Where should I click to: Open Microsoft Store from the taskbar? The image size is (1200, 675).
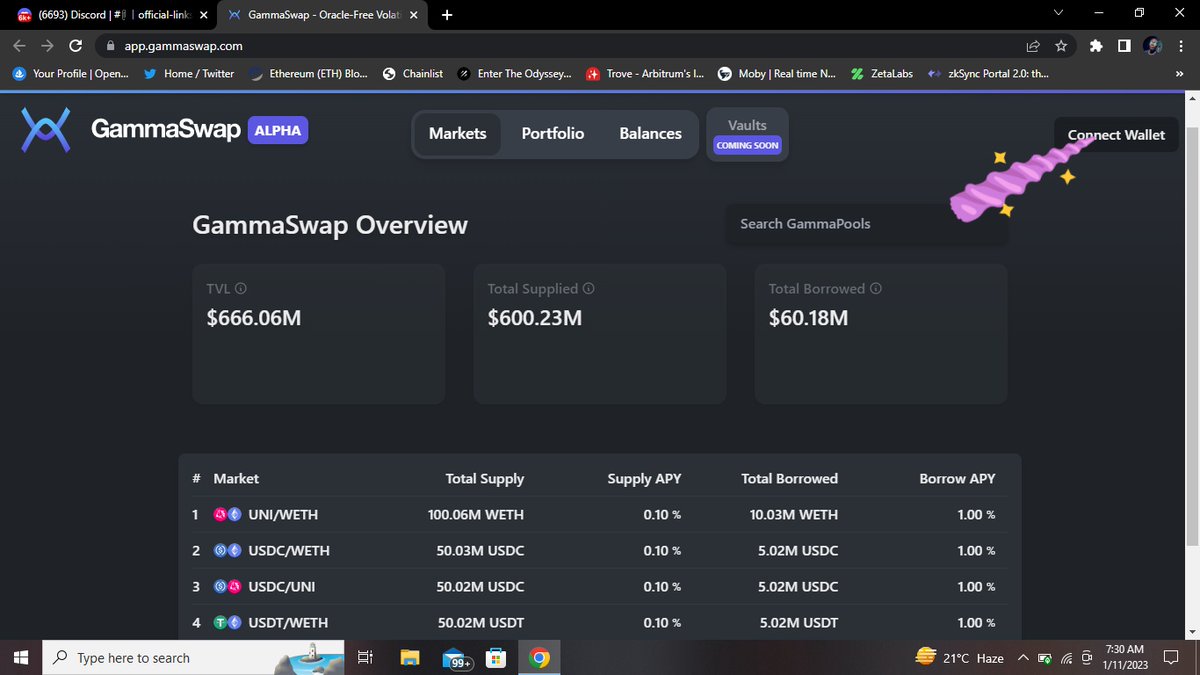[x=495, y=657]
